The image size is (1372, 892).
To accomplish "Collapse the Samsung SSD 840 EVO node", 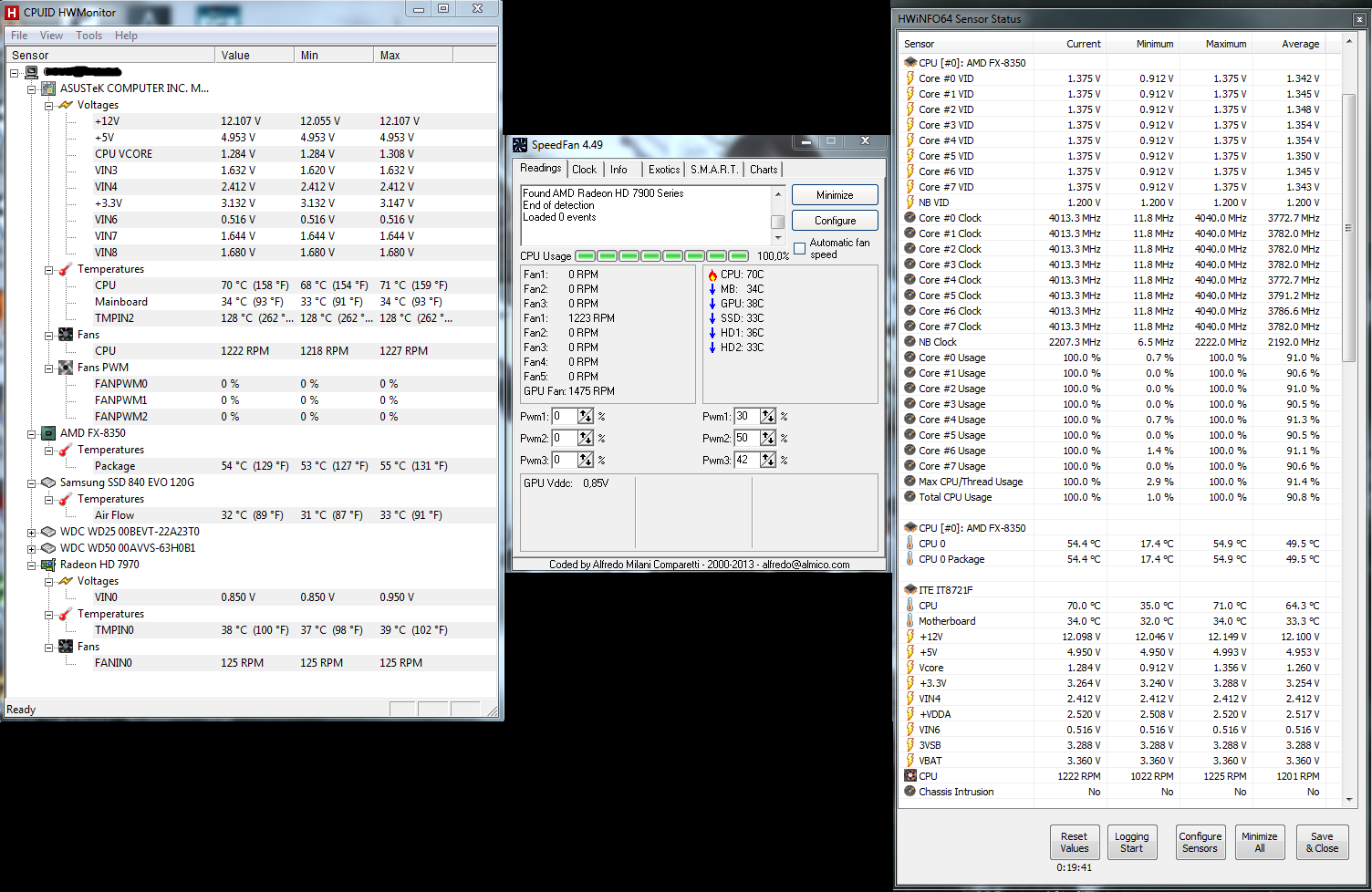I will click(x=31, y=483).
